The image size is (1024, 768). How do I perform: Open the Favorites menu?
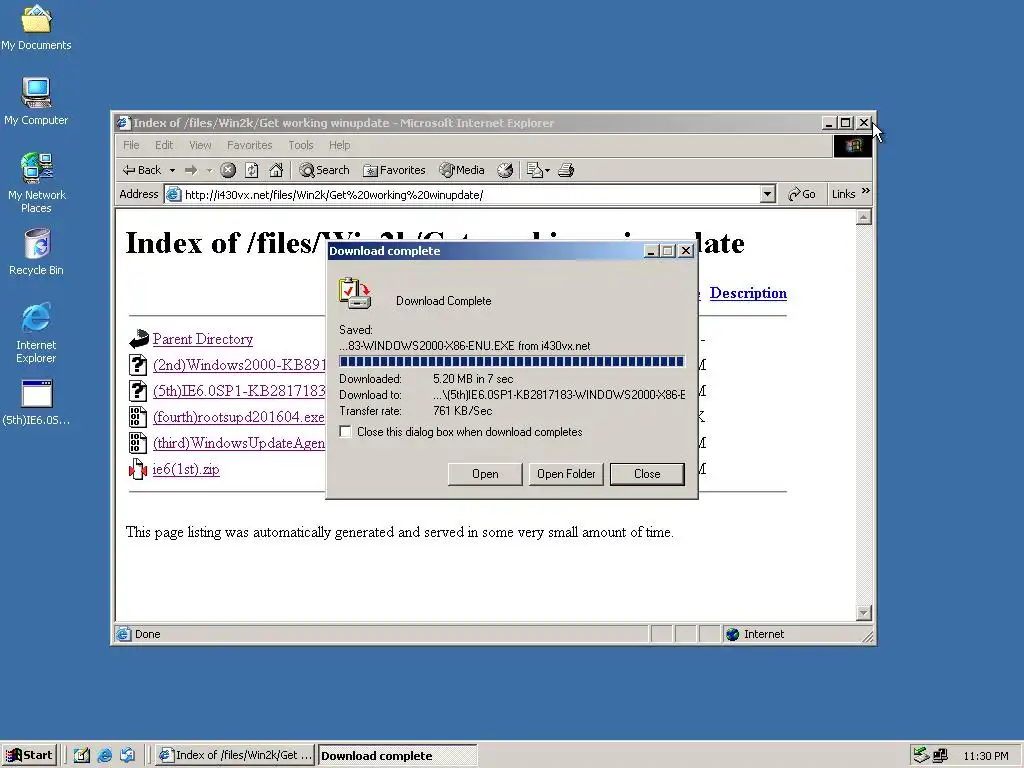(x=249, y=145)
